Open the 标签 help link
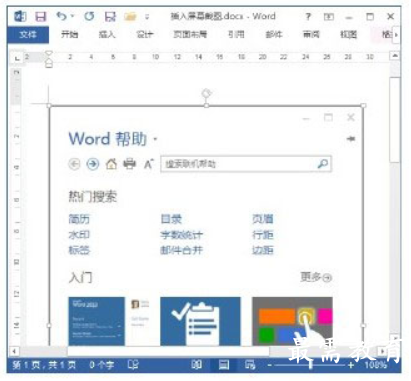411x381 pixels. (79, 250)
